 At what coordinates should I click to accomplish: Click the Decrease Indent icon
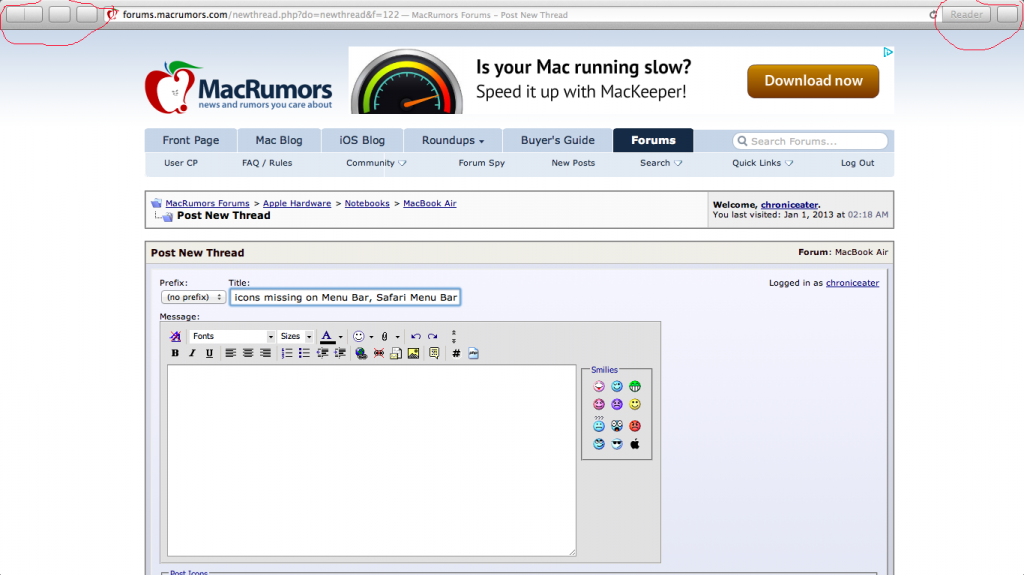(322, 353)
